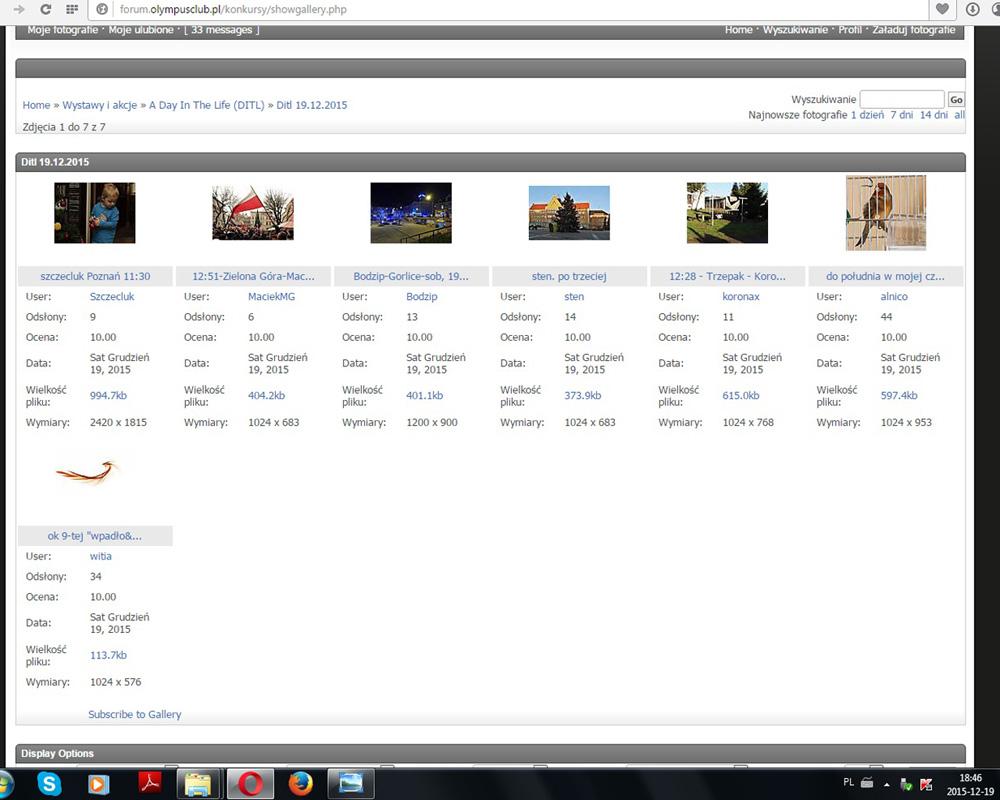This screenshot has height=800, width=1000.
Task: Open Wyszukiwanie in the top menu
Action: click(x=795, y=30)
